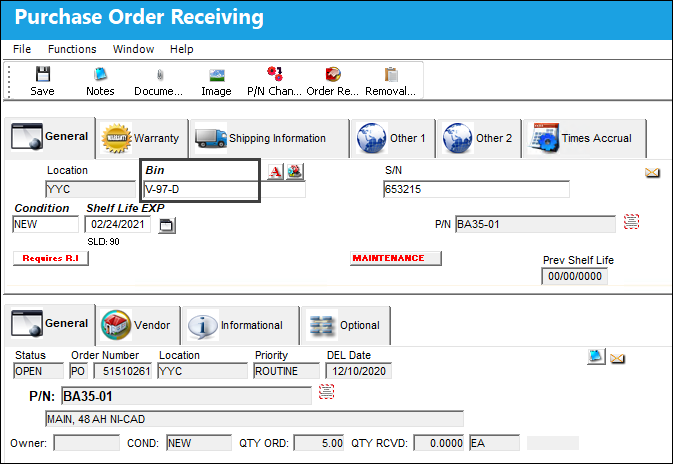Screen dimensions: 673x464
Task: Click the empty Owner field
Action: click(86, 443)
